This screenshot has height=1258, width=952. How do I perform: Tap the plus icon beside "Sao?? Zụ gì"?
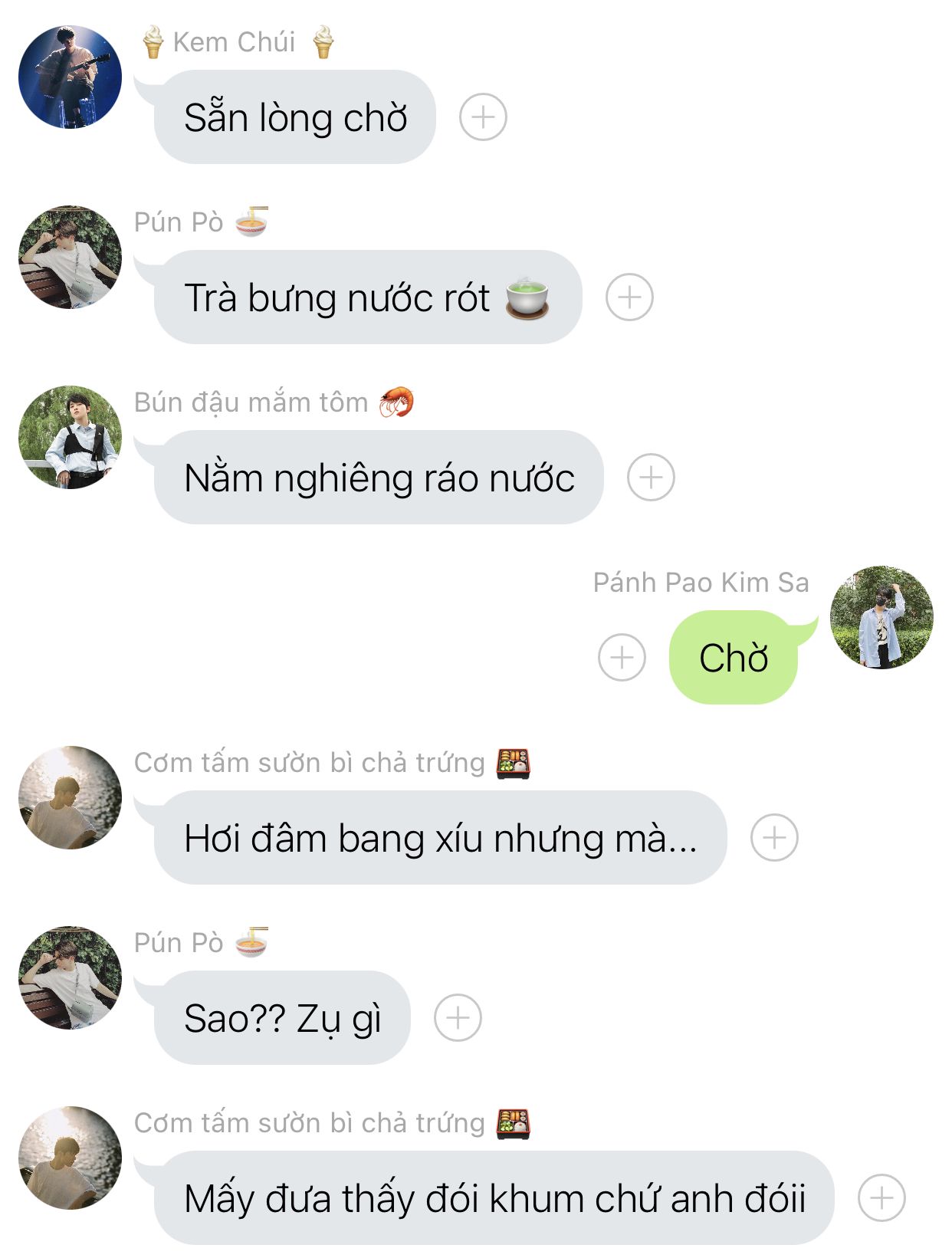point(458,1018)
